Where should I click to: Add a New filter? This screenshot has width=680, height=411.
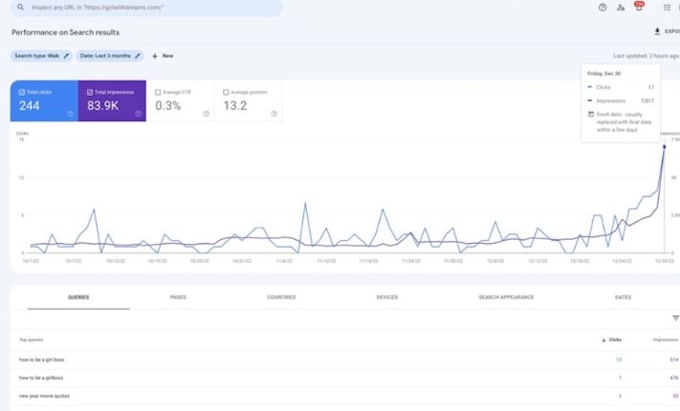163,56
